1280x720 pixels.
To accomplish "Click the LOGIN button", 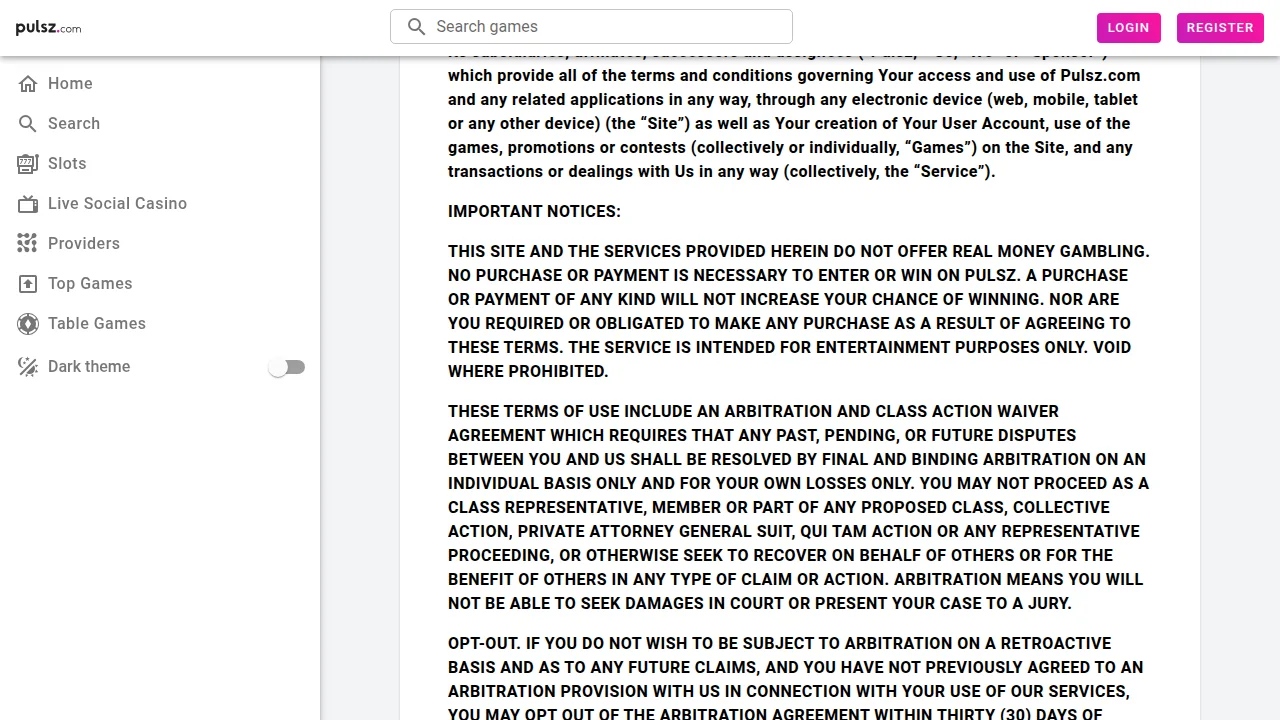I will click(x=1128, y=28).
